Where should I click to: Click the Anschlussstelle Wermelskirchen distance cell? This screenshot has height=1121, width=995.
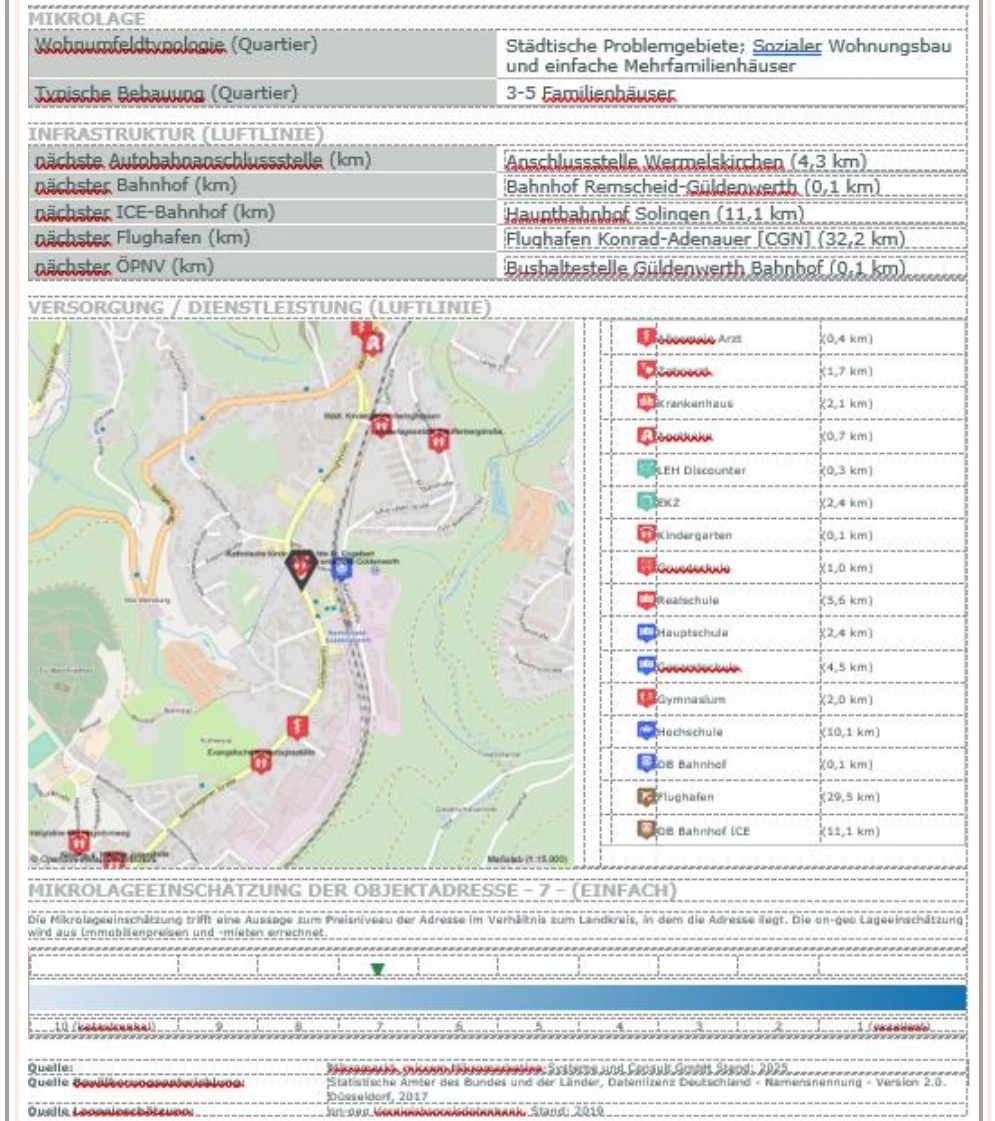(x=731, y=162)
